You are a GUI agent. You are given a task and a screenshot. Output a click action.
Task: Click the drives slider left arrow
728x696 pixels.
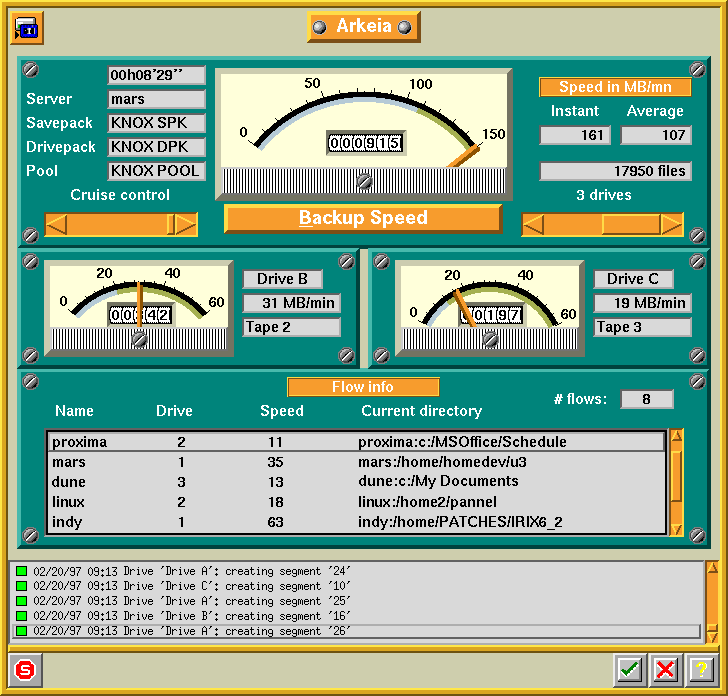[x=533, y=225]
